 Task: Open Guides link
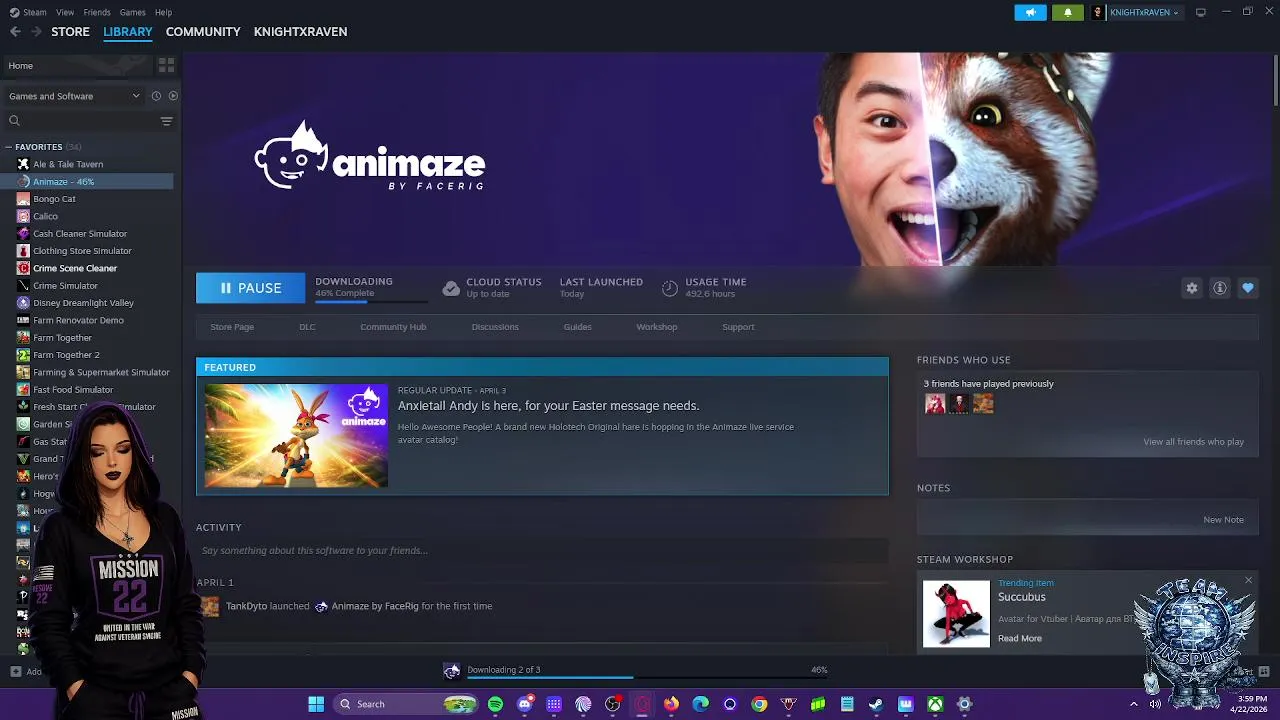tap(577, 327)
